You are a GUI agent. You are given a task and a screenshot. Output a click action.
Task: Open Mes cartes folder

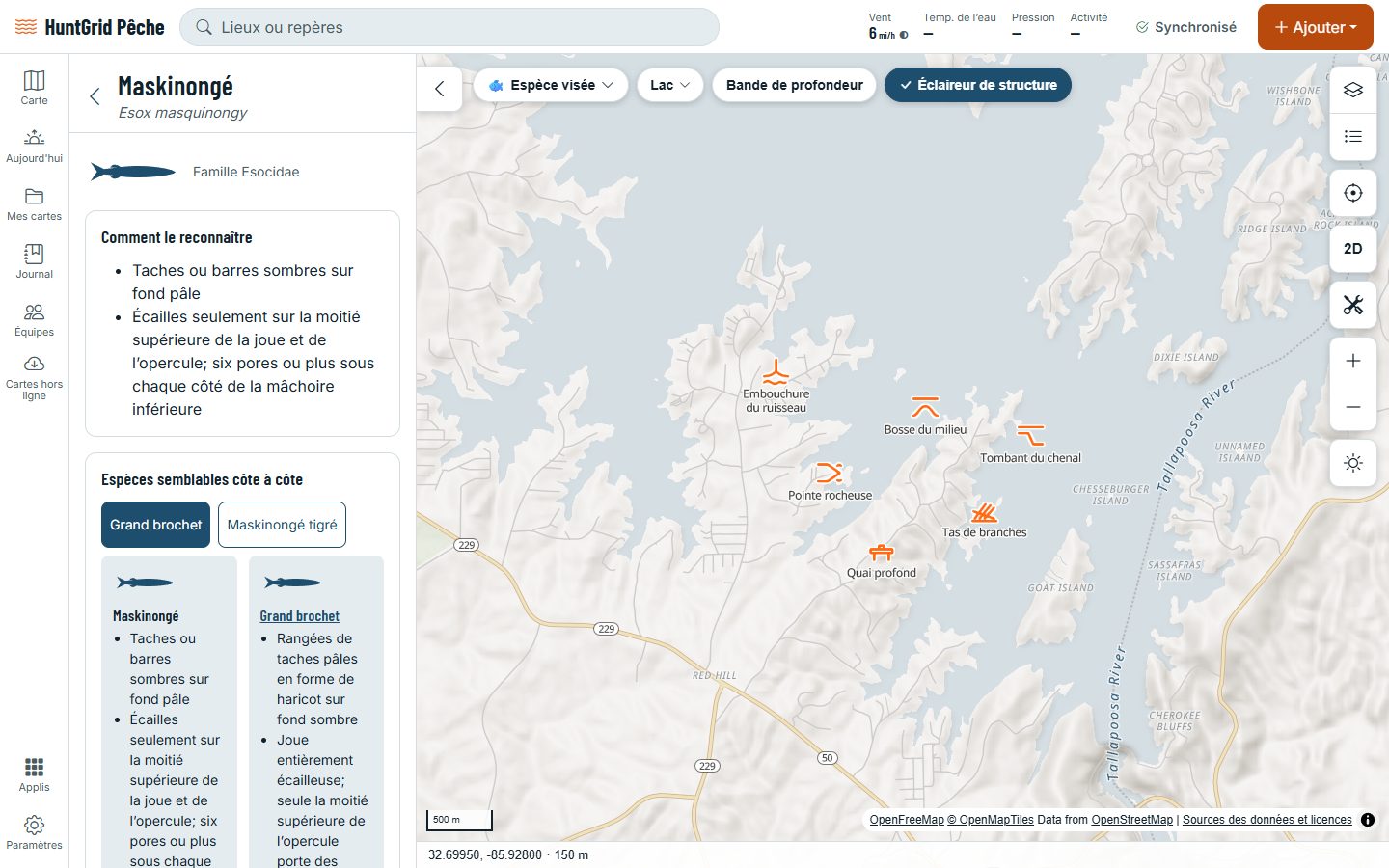(x=34, y=203)
